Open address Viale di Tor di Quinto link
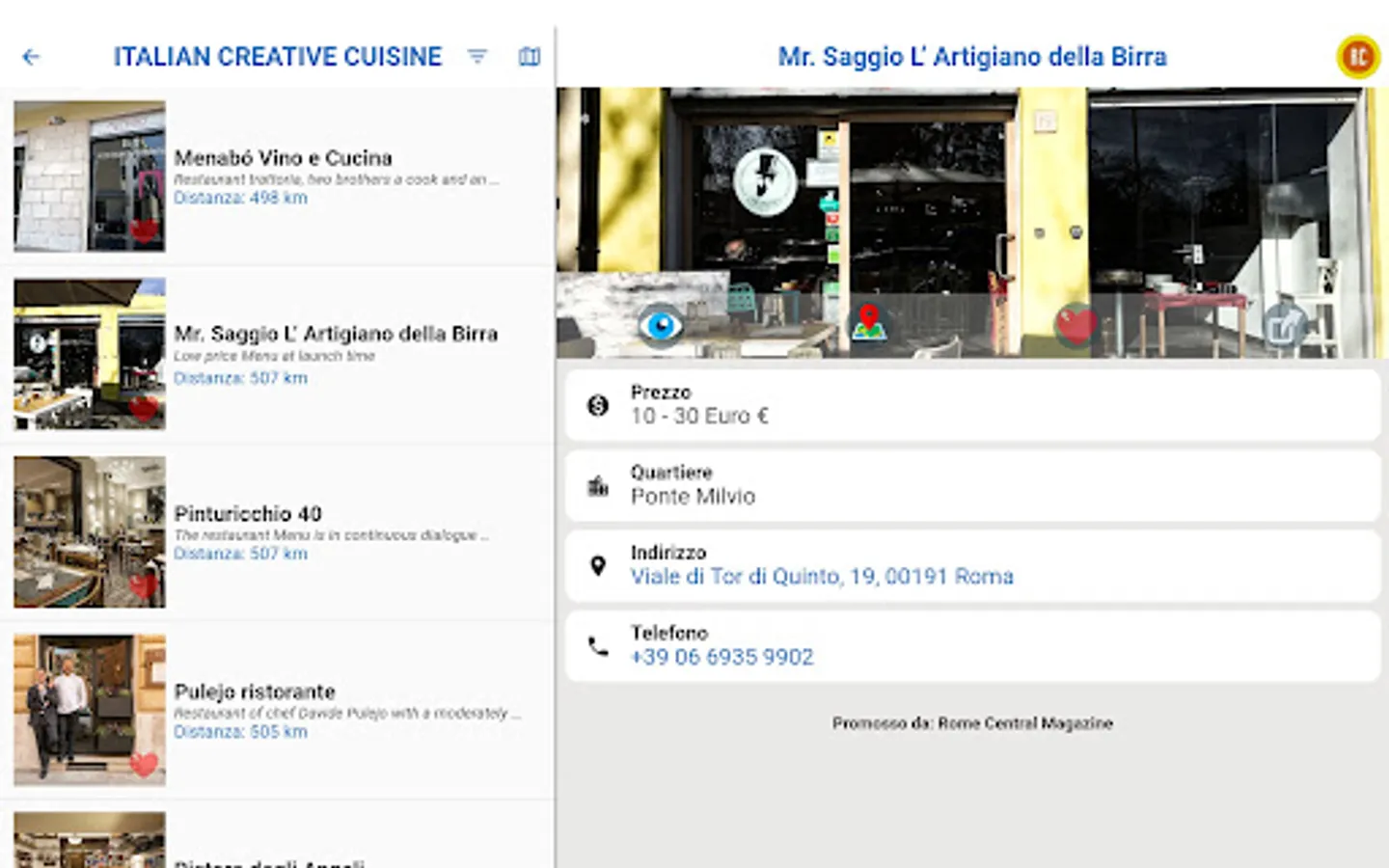The width and height of the screenshot is (1389, 868). pos(822,577)
